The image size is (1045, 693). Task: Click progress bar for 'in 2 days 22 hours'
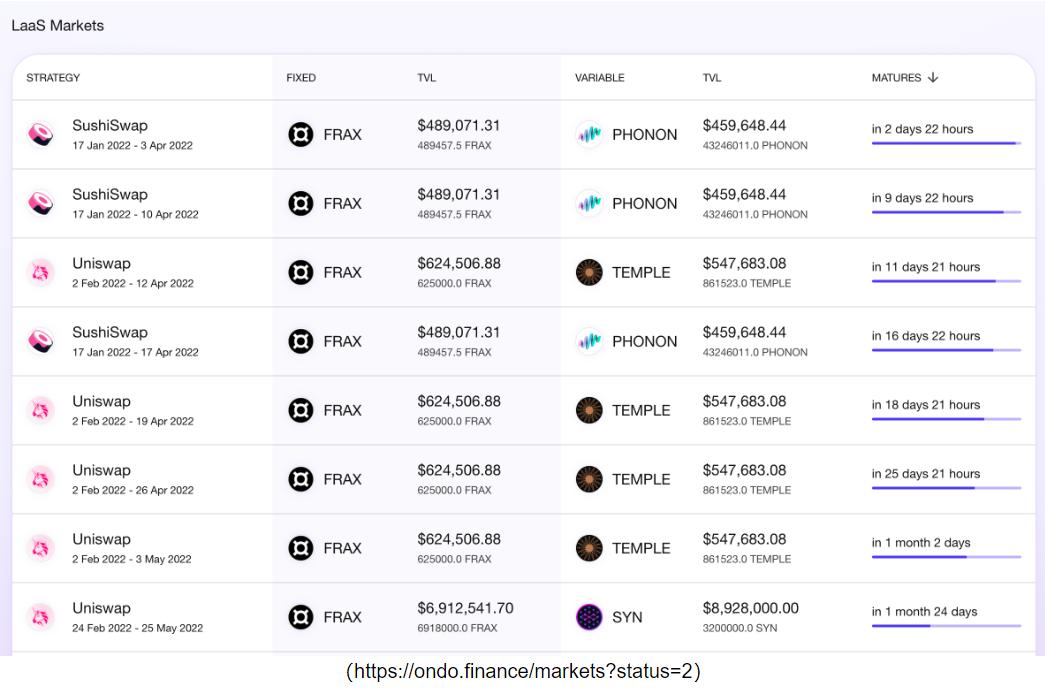point(945,144)
